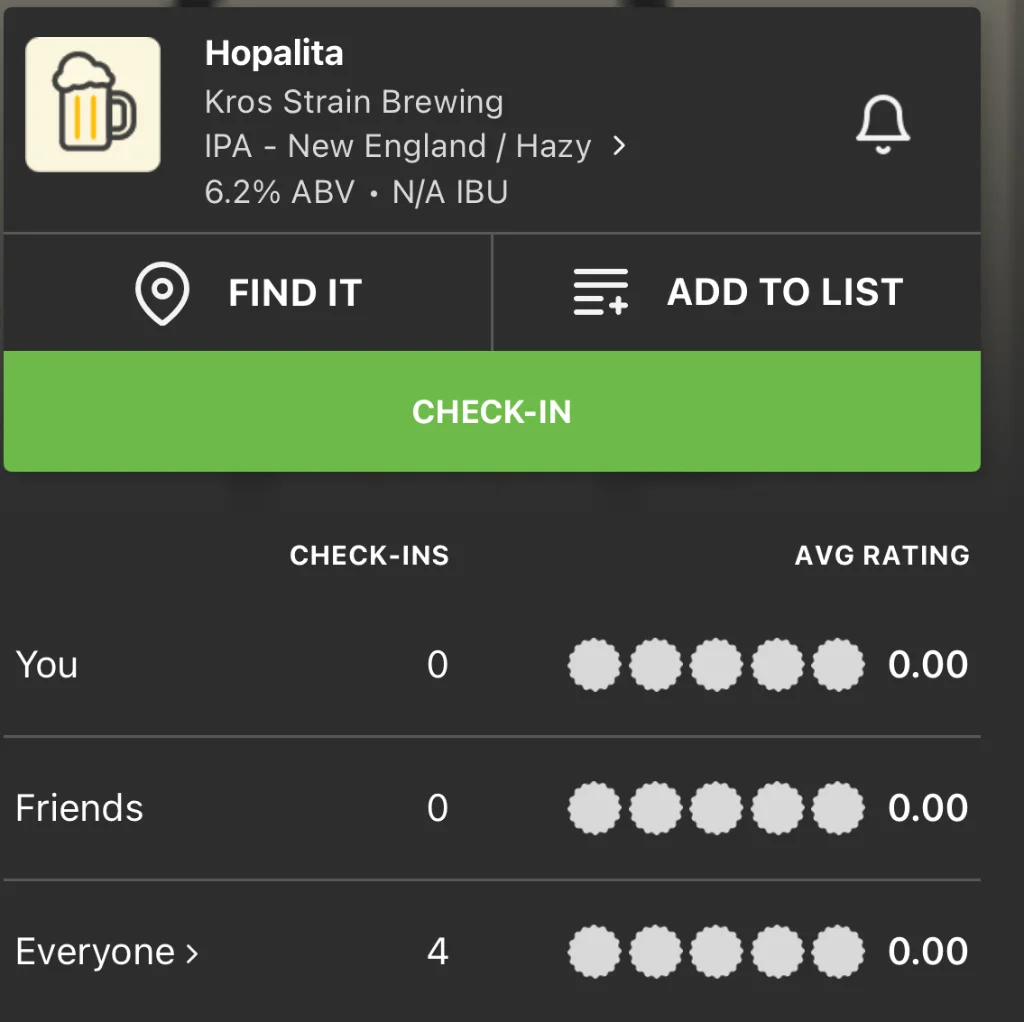Select the Friends row label
The width and height of the screenshot is (1024, 1022).
79,808
